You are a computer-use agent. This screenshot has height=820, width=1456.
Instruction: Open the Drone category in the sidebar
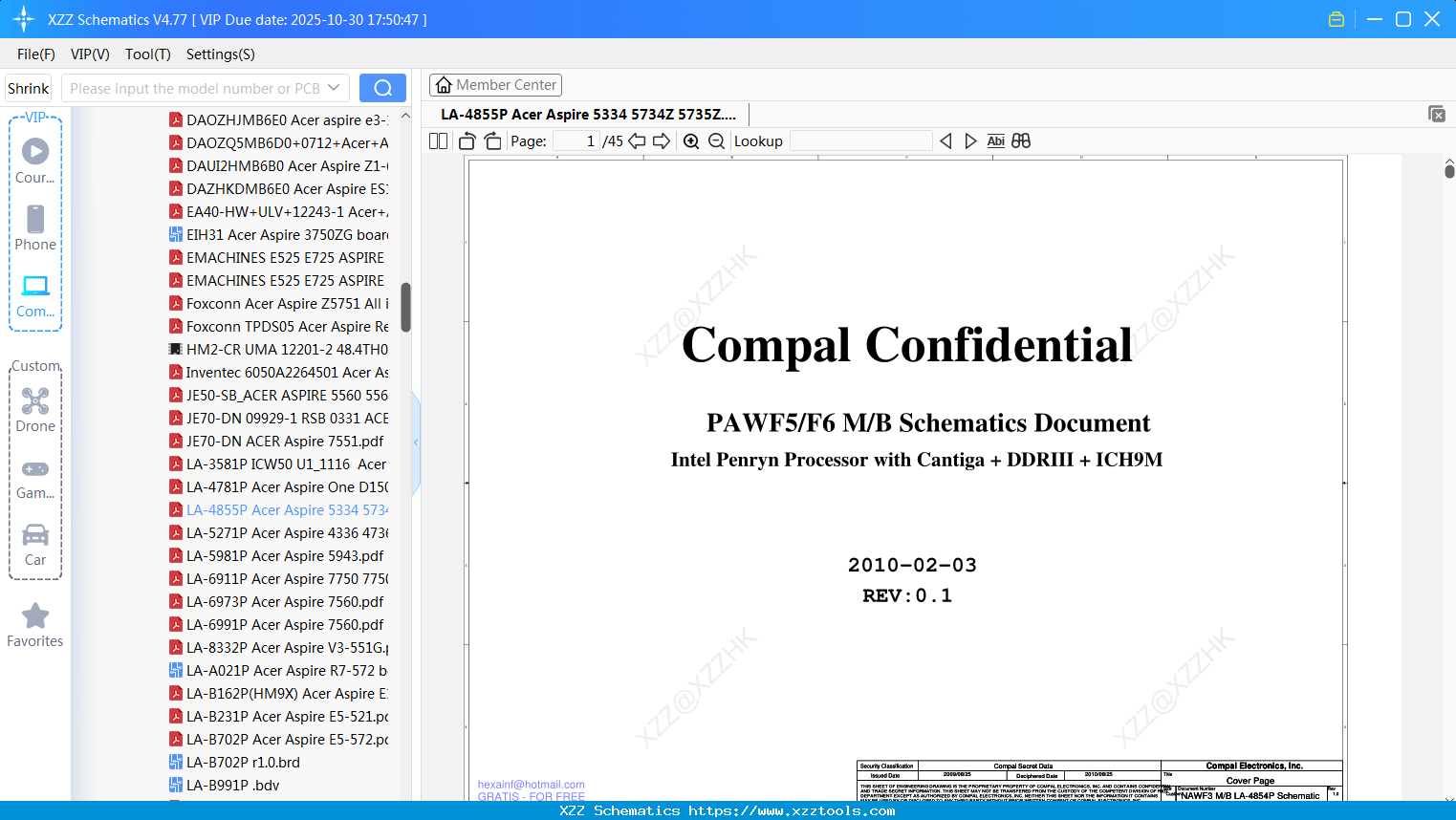point(35,410)
